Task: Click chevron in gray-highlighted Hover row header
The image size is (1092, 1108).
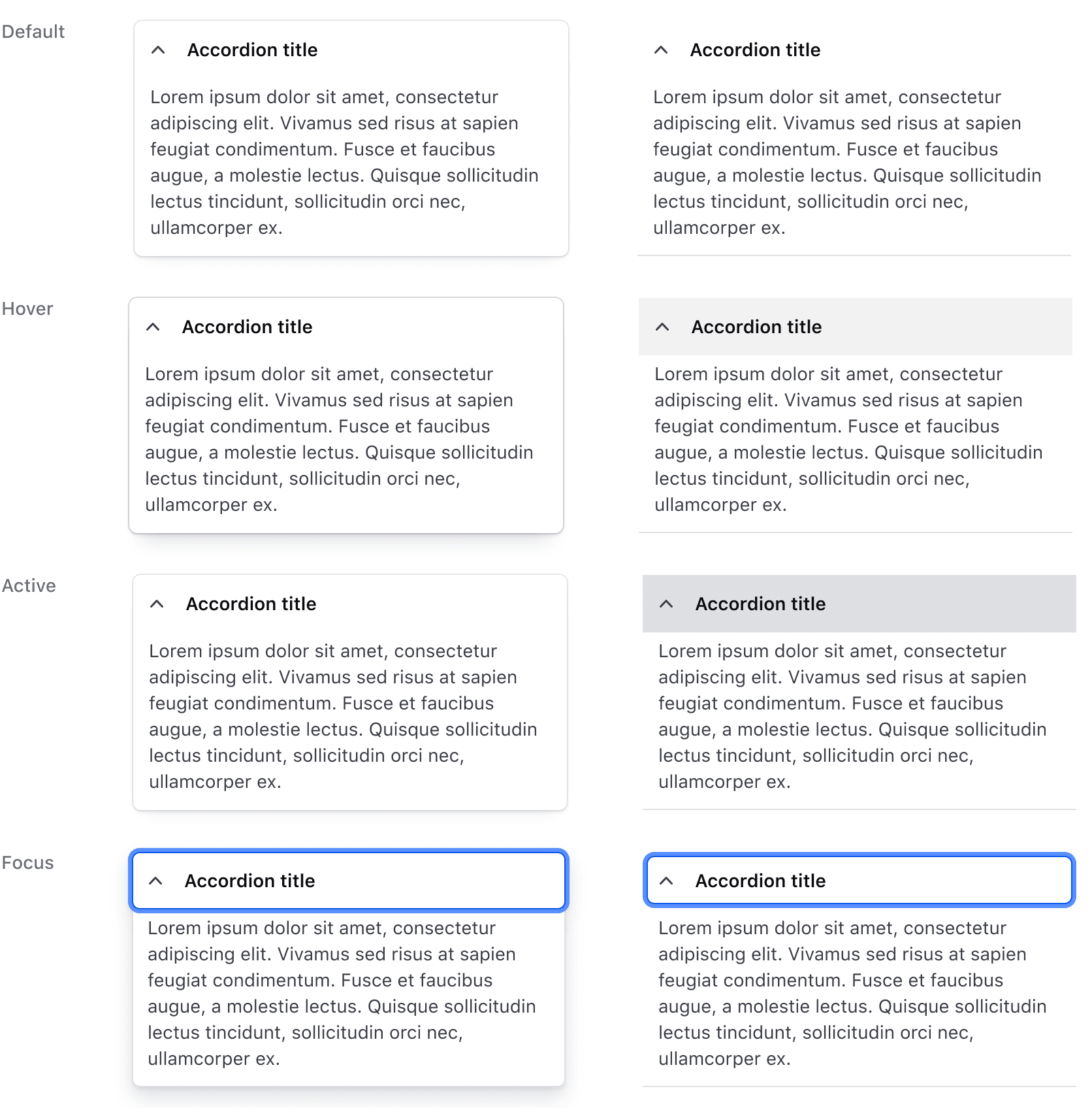Action: point(662,327)
